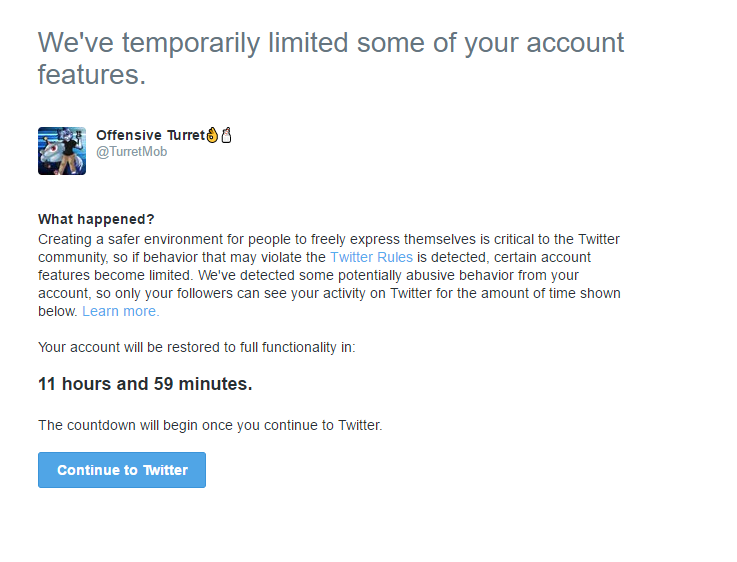This screenshot has height=562, width=737.
Task: Click the Offensive Turret profile avatar
Action: tap(62, 151)
